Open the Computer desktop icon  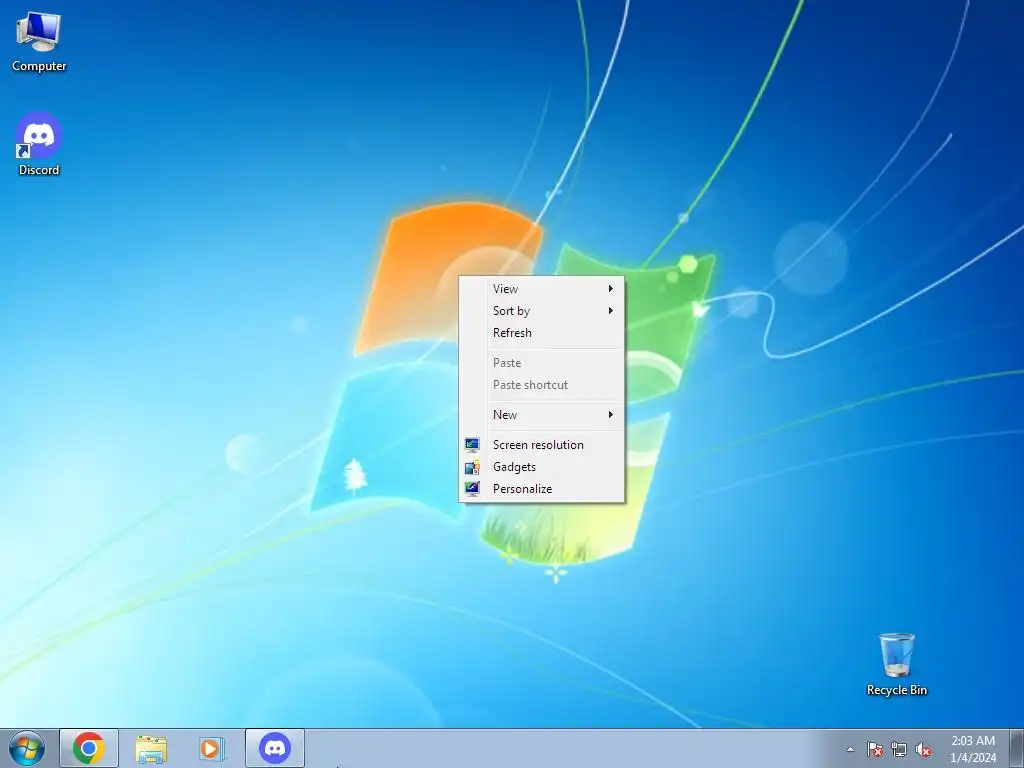click(39, 42)
